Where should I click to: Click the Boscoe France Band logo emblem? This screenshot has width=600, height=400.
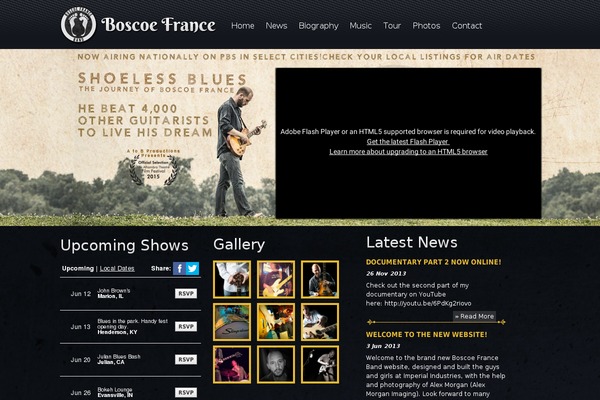(x=78, y=24)
